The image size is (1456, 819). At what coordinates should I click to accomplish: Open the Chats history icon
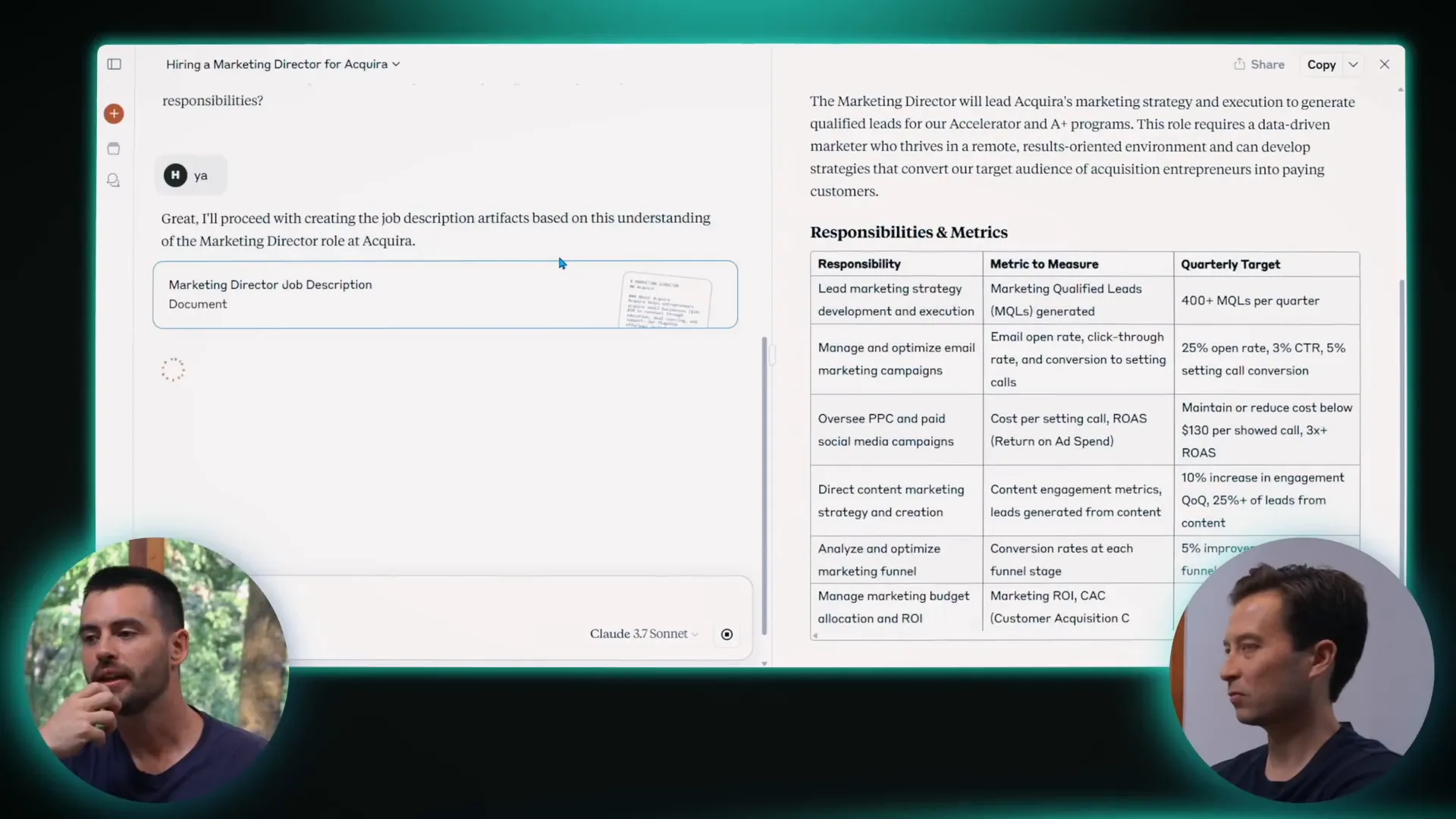point(114,180)
